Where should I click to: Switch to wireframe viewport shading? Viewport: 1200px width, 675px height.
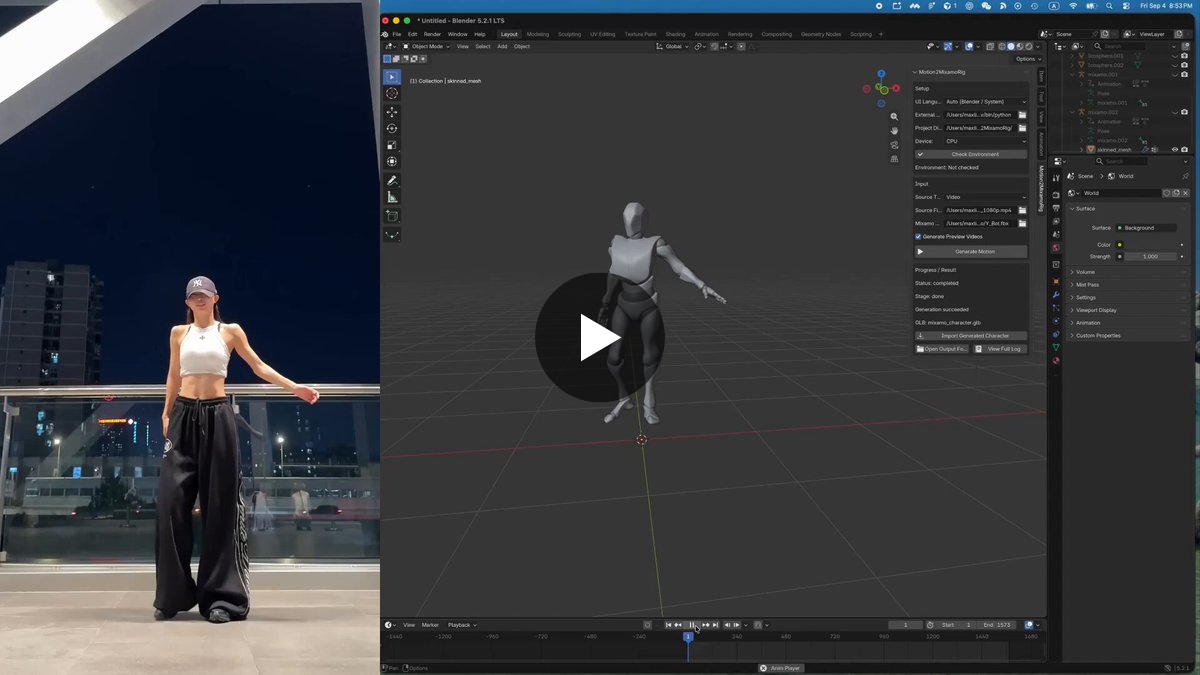[1002, 46]
